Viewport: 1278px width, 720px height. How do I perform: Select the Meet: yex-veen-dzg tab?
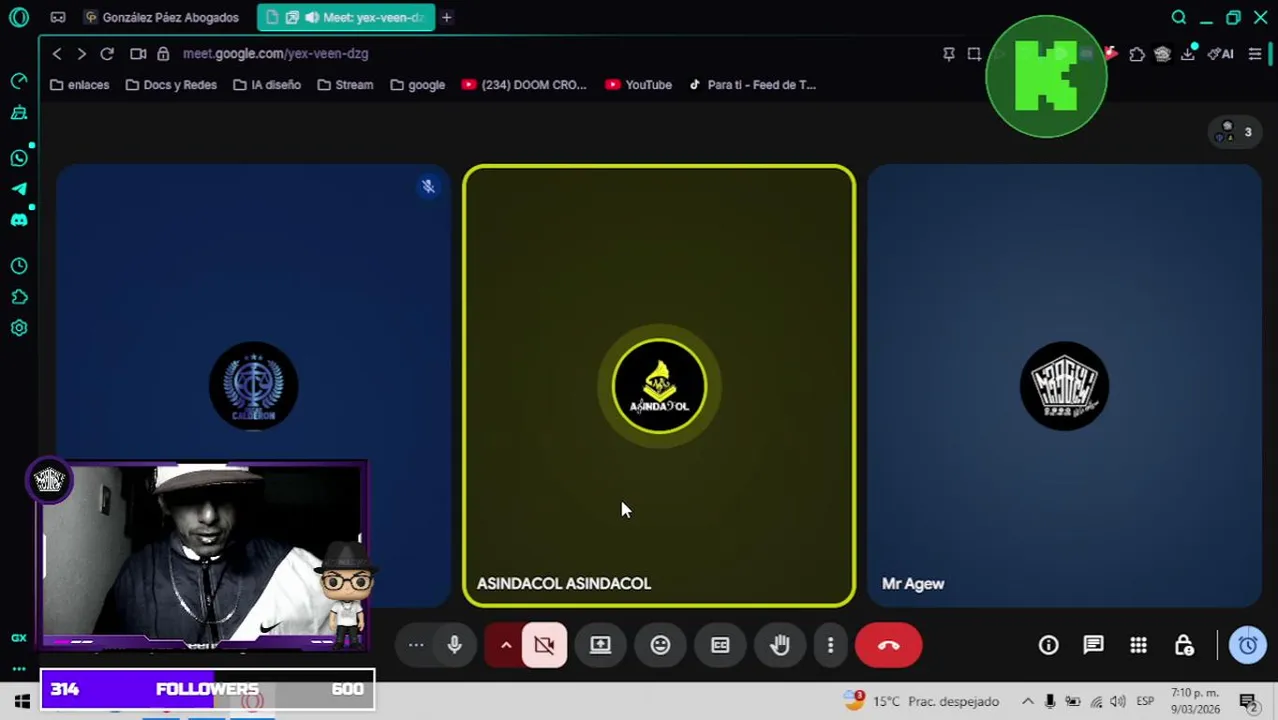click(346, 17)
